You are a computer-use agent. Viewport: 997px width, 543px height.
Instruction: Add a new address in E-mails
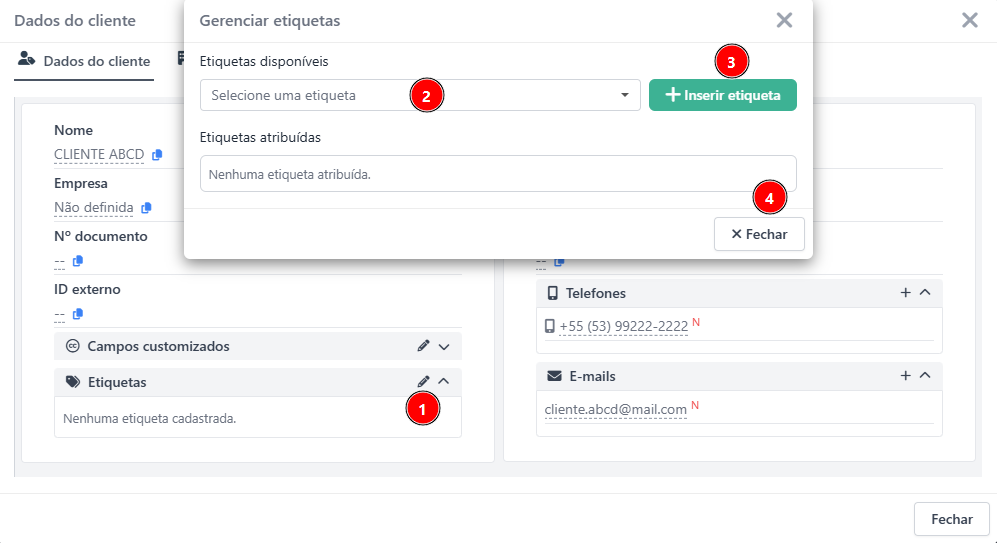tap(906, 376)
